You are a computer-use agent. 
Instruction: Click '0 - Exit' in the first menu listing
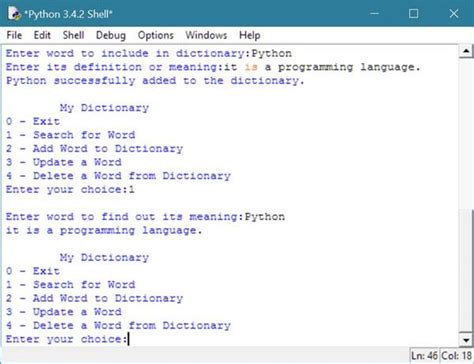[33, 121]
